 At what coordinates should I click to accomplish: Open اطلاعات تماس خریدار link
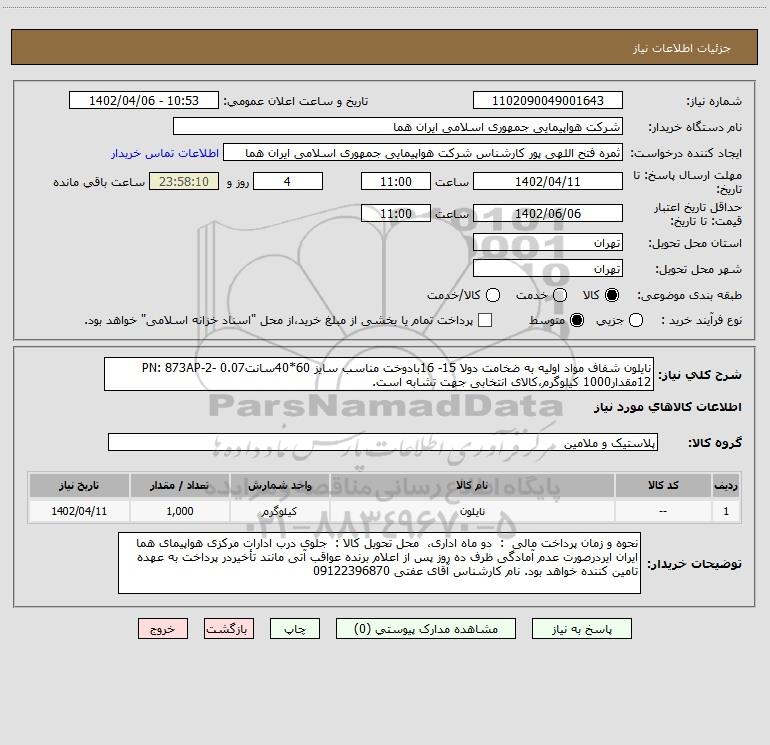(x=165, y=153)
